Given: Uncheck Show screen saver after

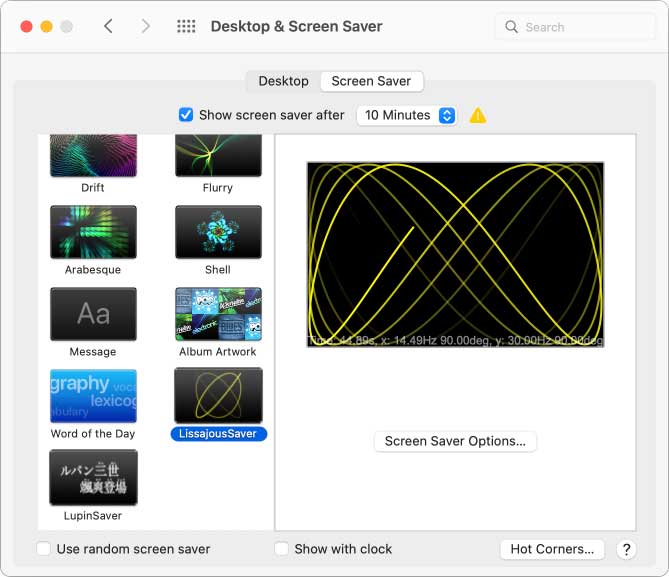Looking at the screenshot, I should click(186, 115).
